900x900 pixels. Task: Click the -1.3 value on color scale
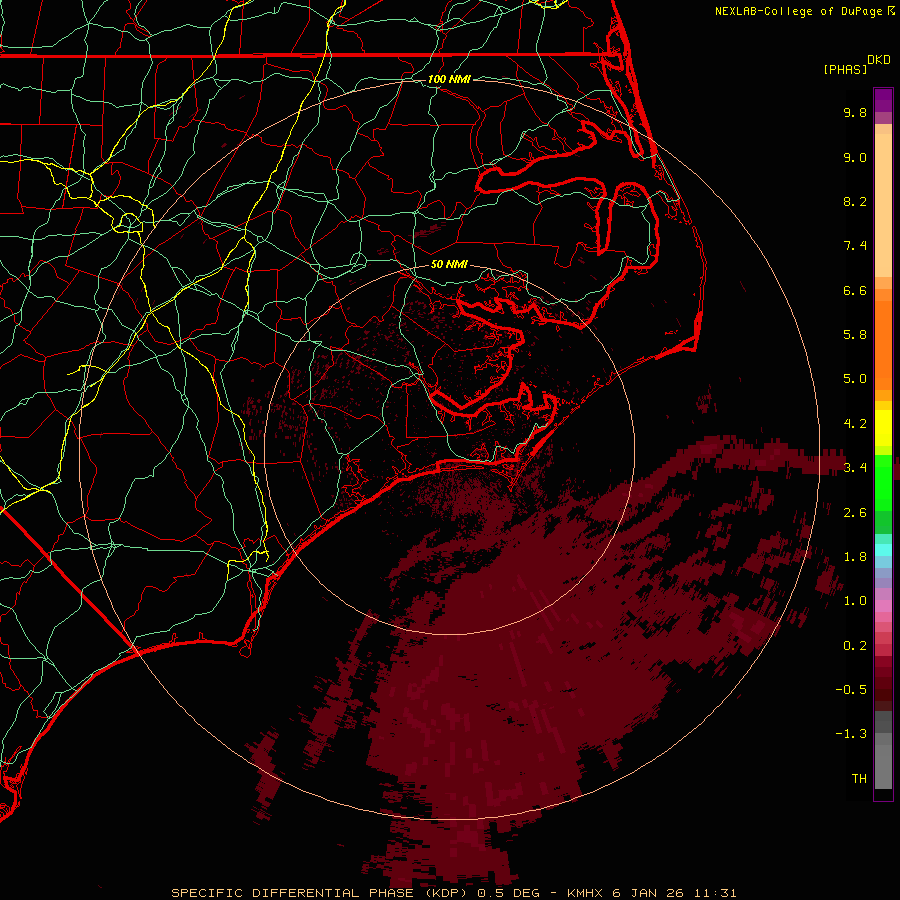(x=851, y=734)
